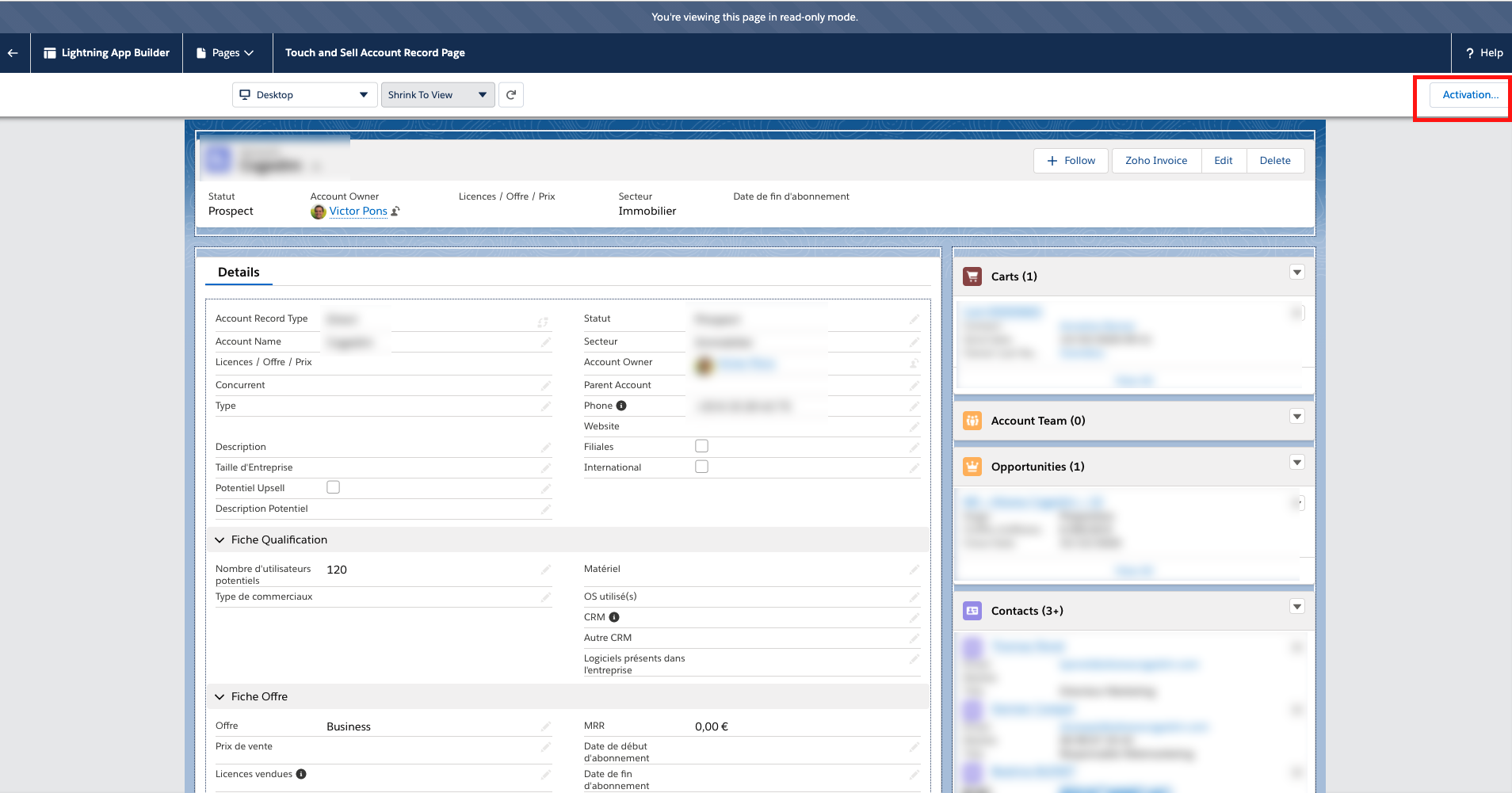The width and height of the screenshot is (1512, 793).
Task: Click pencil icon for Autre CRM
Action: click(914, 639)
